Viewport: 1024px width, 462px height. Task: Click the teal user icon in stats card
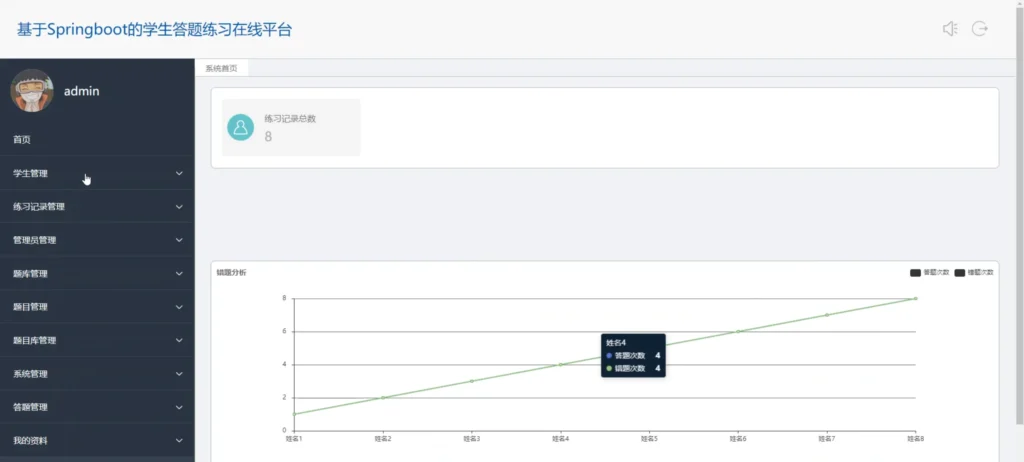(240, 127)
